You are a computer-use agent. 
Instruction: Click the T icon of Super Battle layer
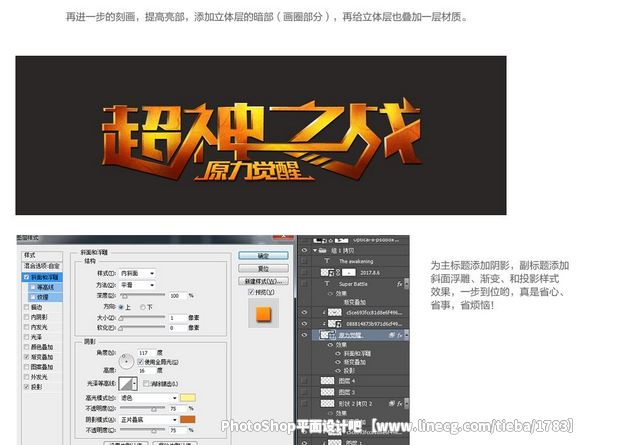coord(327,284)
